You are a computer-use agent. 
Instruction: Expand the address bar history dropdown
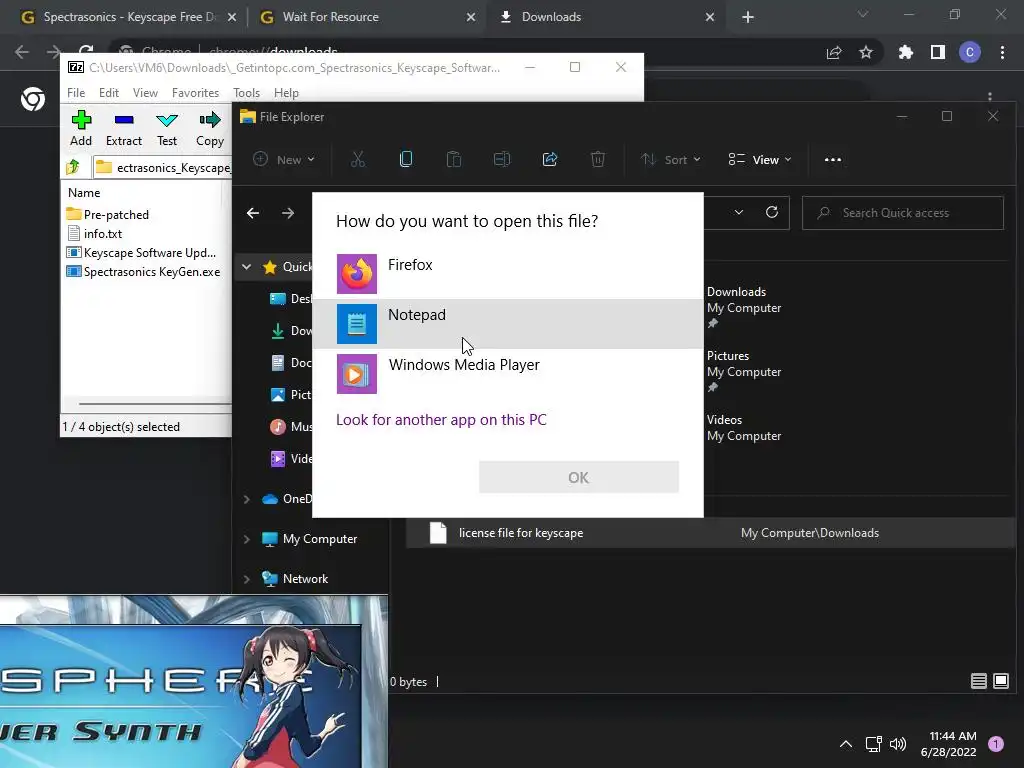point(739,212)
